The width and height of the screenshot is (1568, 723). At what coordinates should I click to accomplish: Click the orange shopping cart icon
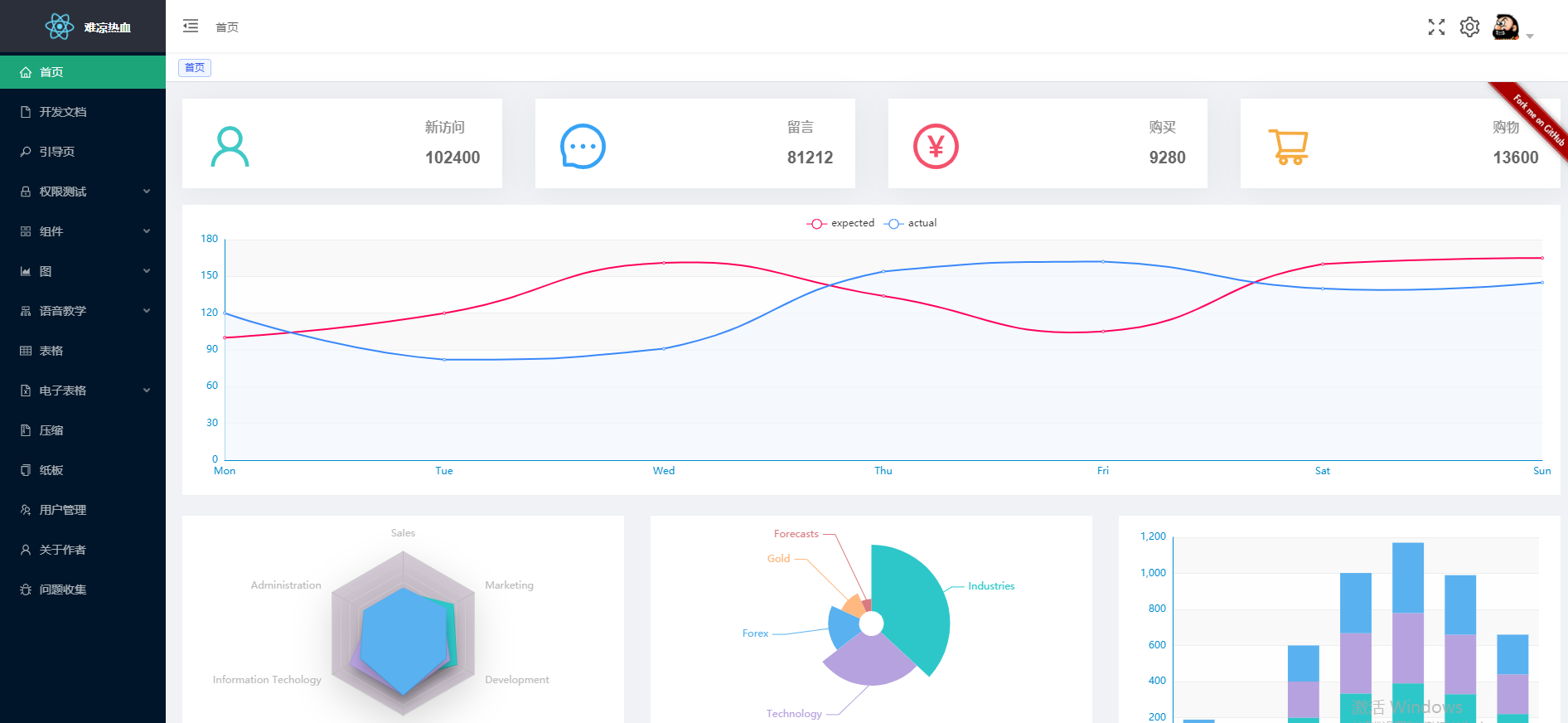click(1288, 147)
